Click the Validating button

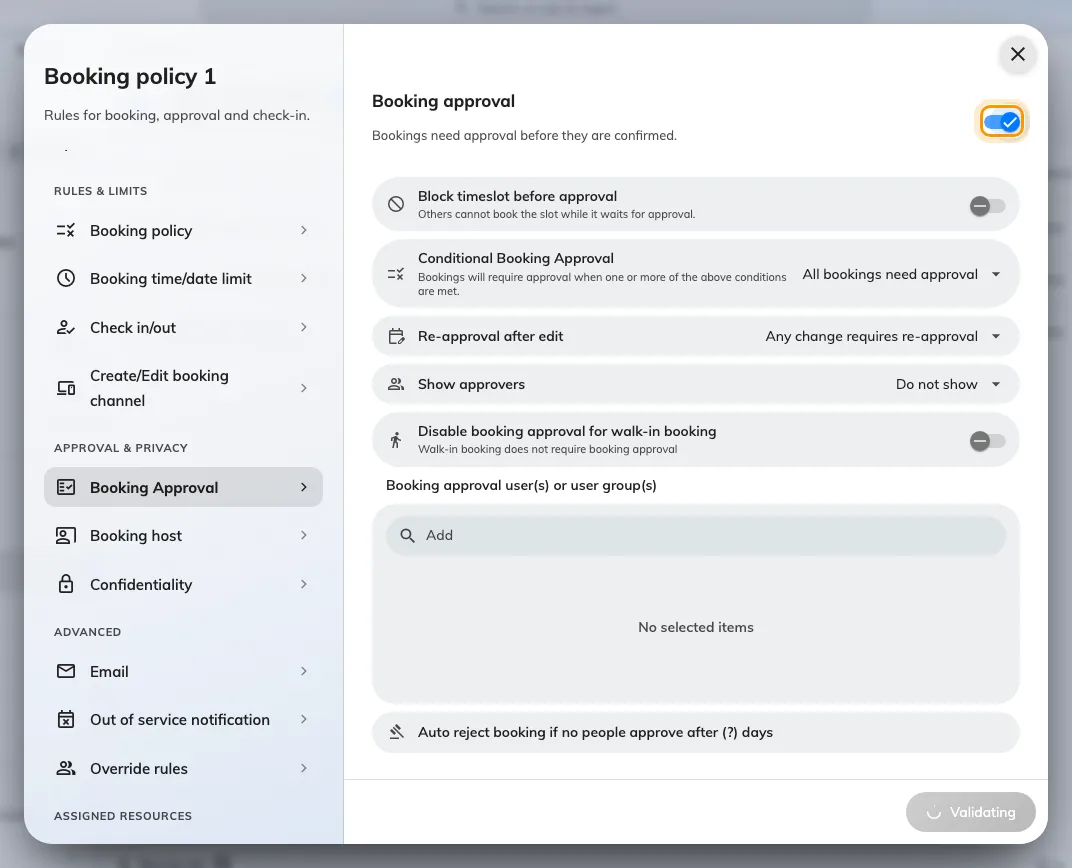(970, 812)
